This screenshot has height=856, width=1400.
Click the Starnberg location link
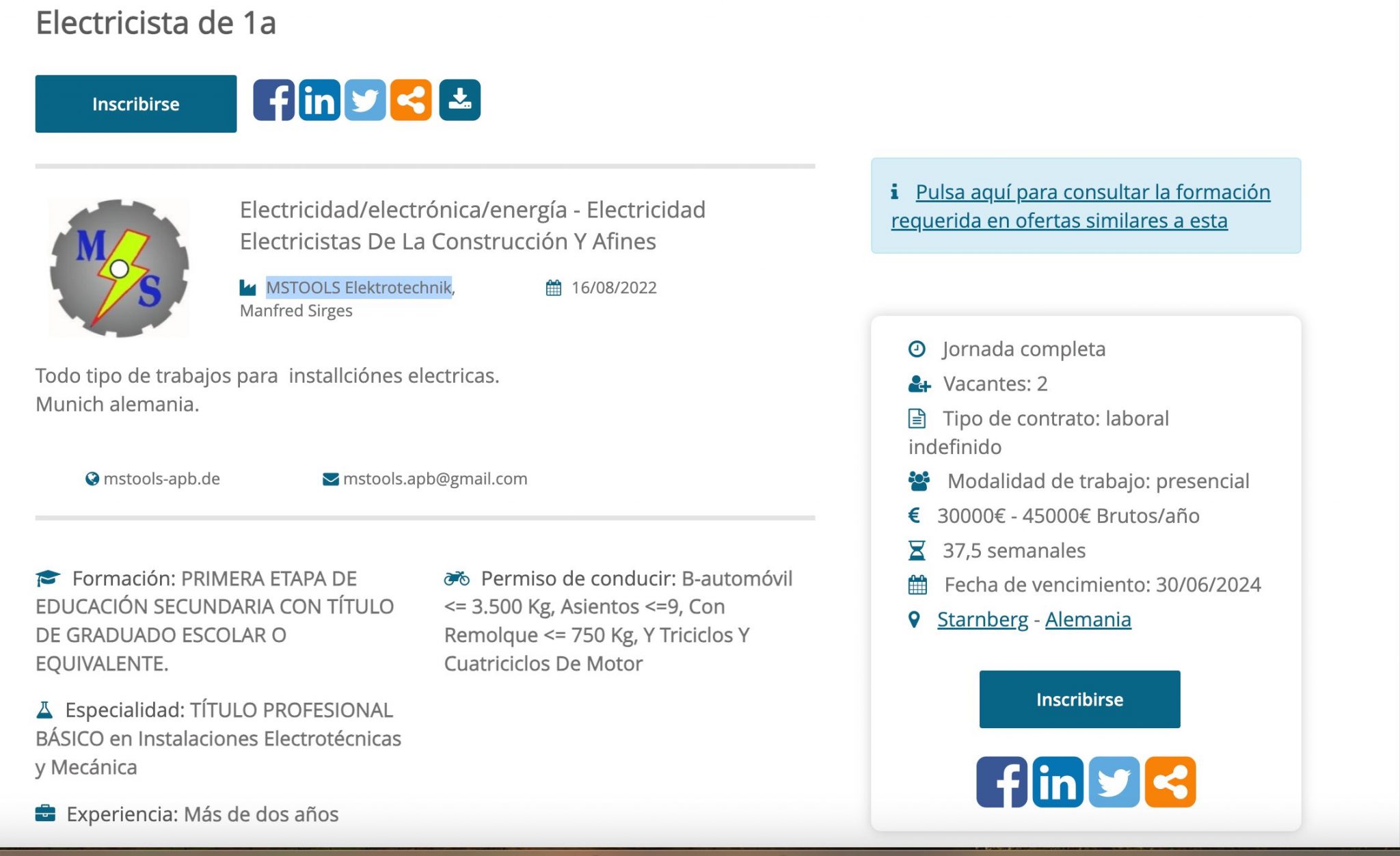[982, 619]
